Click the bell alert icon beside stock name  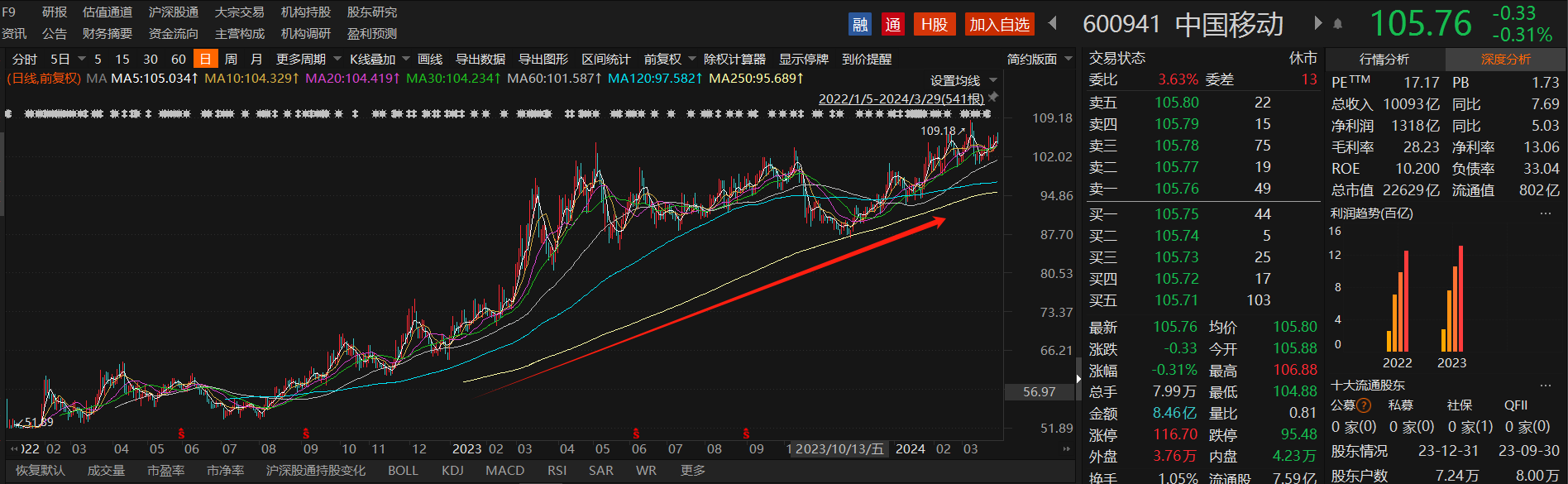pos(1337,24)
